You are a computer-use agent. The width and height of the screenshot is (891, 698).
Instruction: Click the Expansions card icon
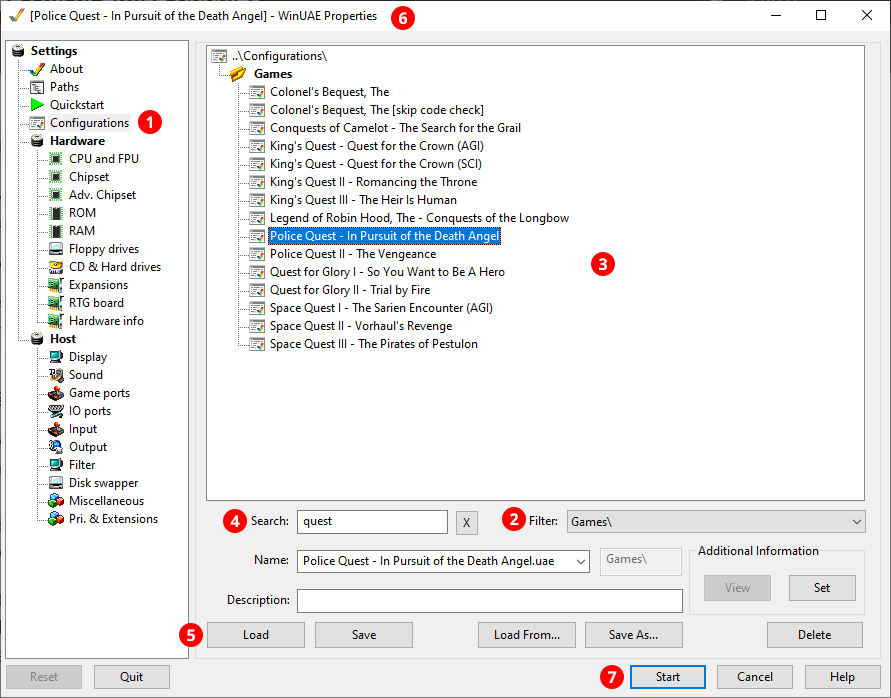[56, 285]
